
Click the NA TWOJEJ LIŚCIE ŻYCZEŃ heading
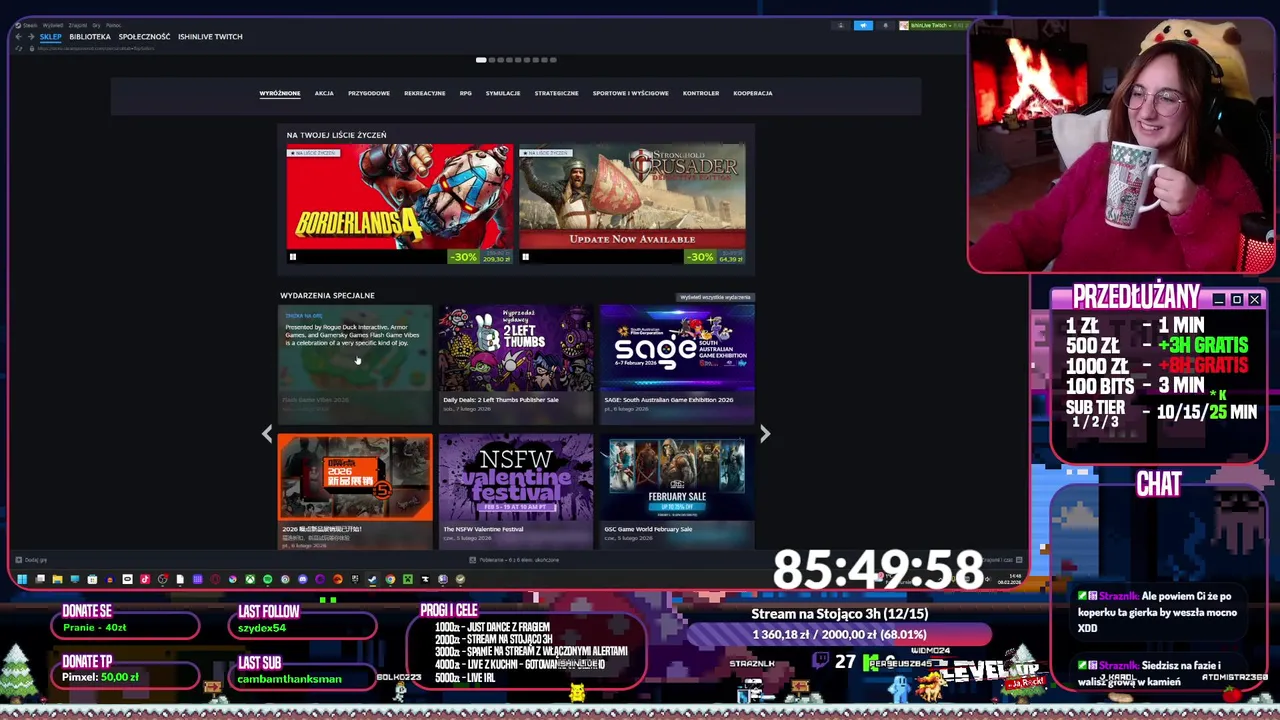pos(336,135)
